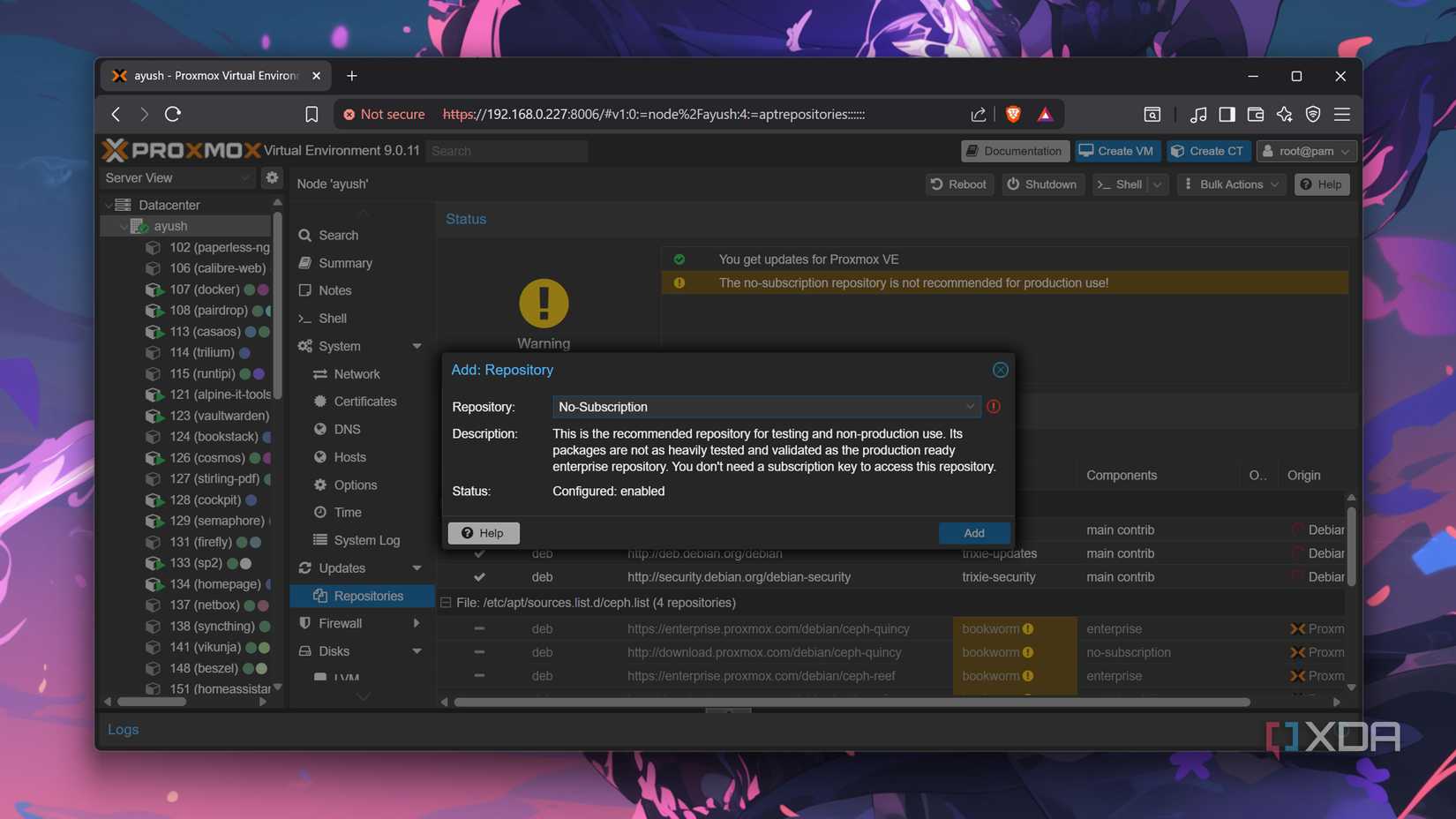This screenshot has height=819, width=1456.
Task: Toggle enabled mark for download.proxmox.com ceph-quincy repository
Action: [479, 652]
